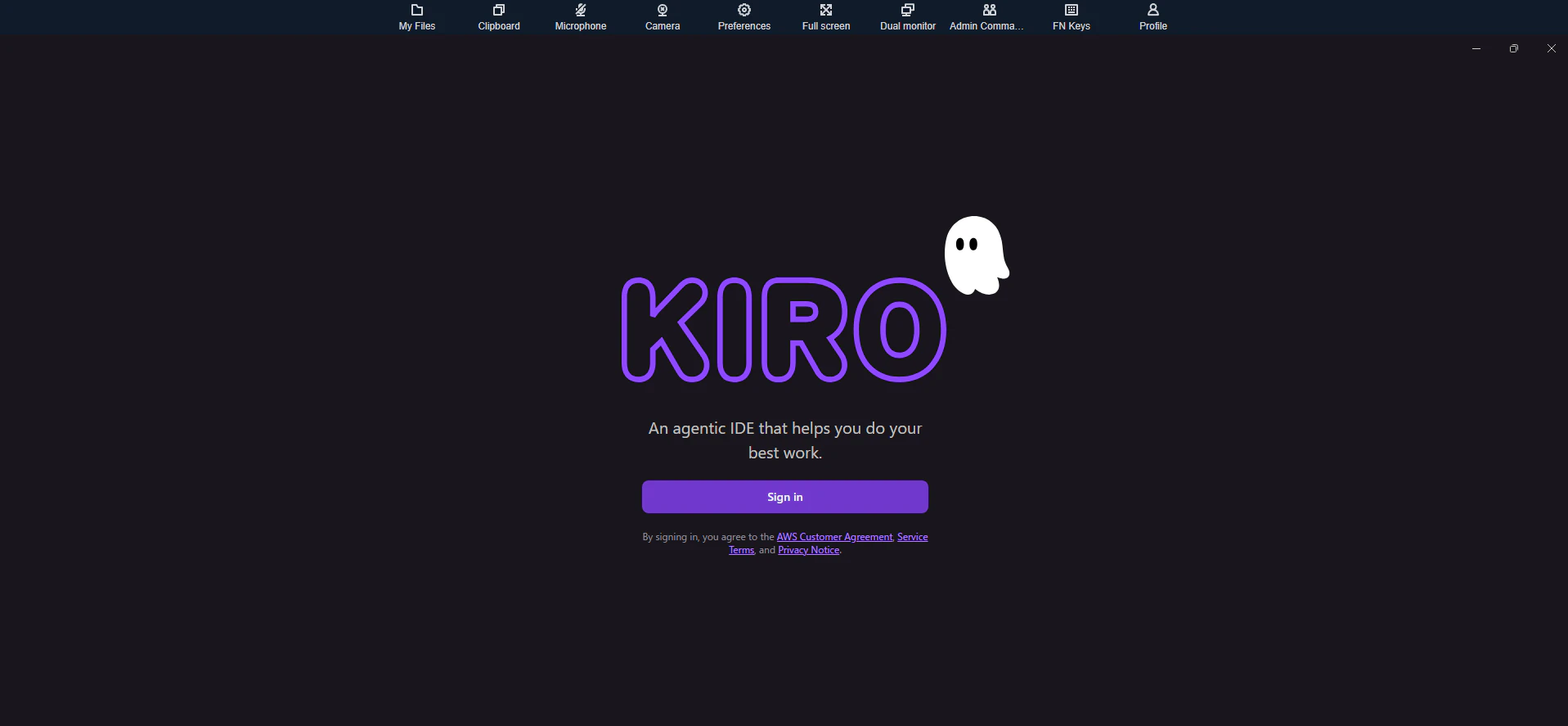The width and height of the screenshot is (1568, 726).
Task: Open the FN Keys panel
Action: point(1072,17)
